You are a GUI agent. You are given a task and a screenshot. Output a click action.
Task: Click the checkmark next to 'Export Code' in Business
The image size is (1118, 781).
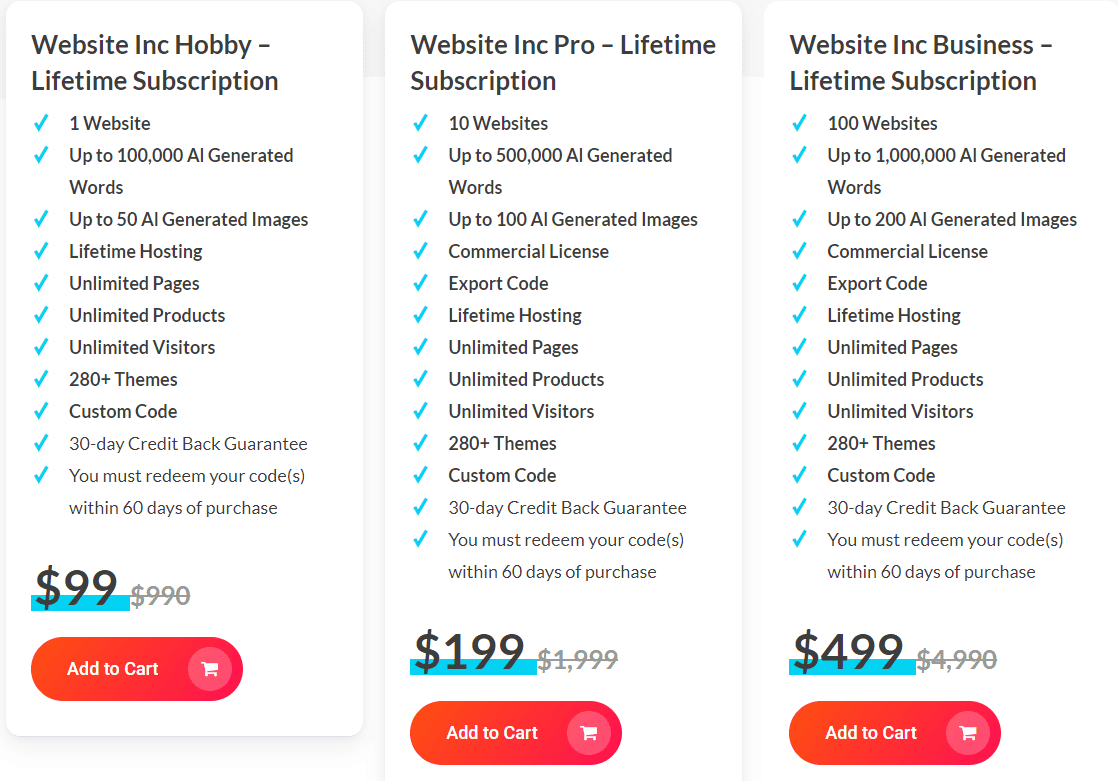pyautogui.click(x=800, y=283)
